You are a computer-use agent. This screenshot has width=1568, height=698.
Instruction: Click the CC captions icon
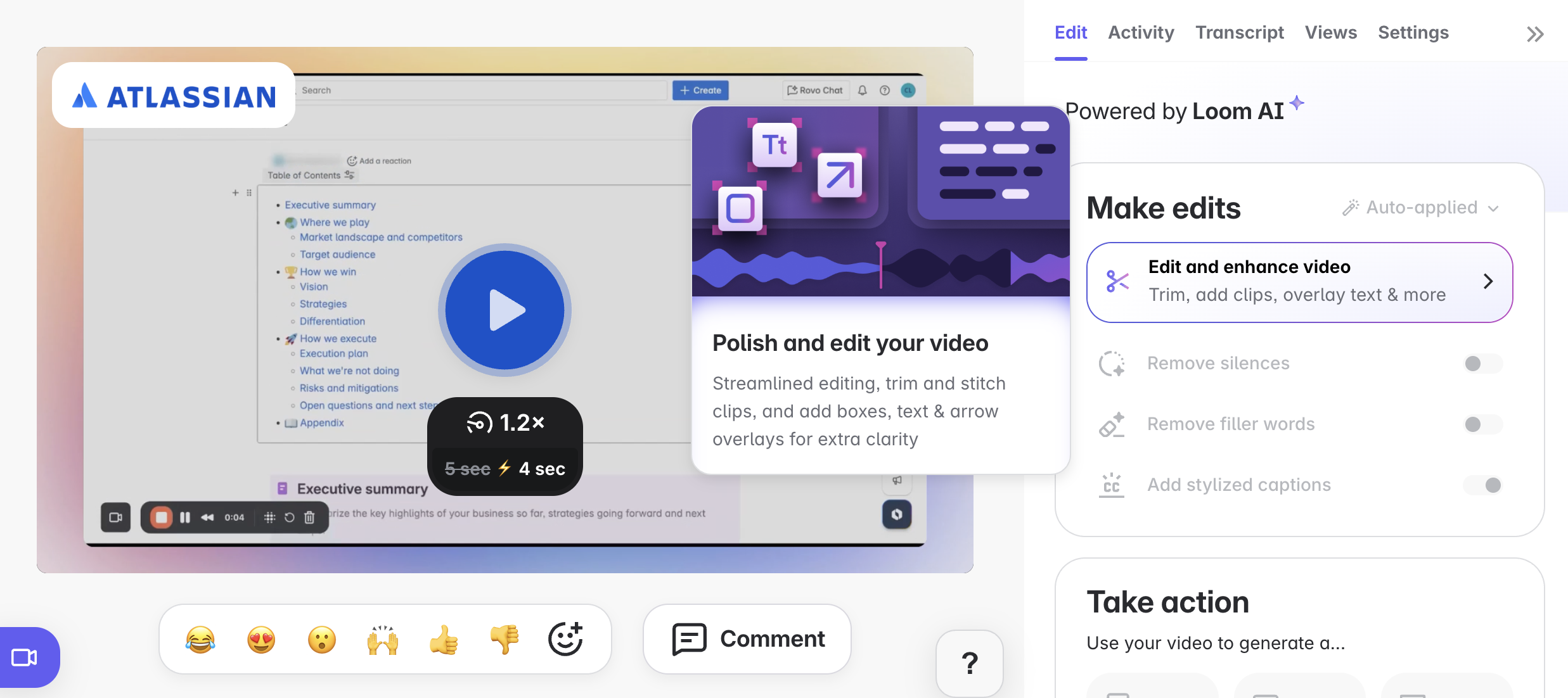1112,485
